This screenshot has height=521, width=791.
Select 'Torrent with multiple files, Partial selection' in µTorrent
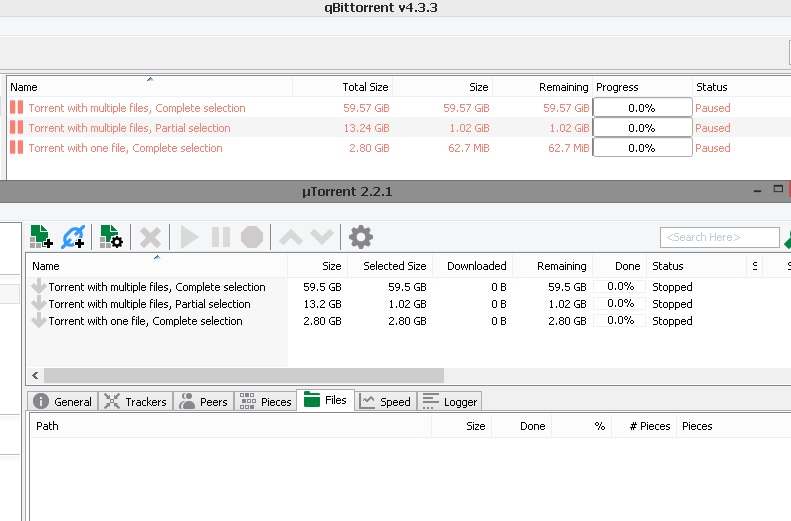(149, 304)
